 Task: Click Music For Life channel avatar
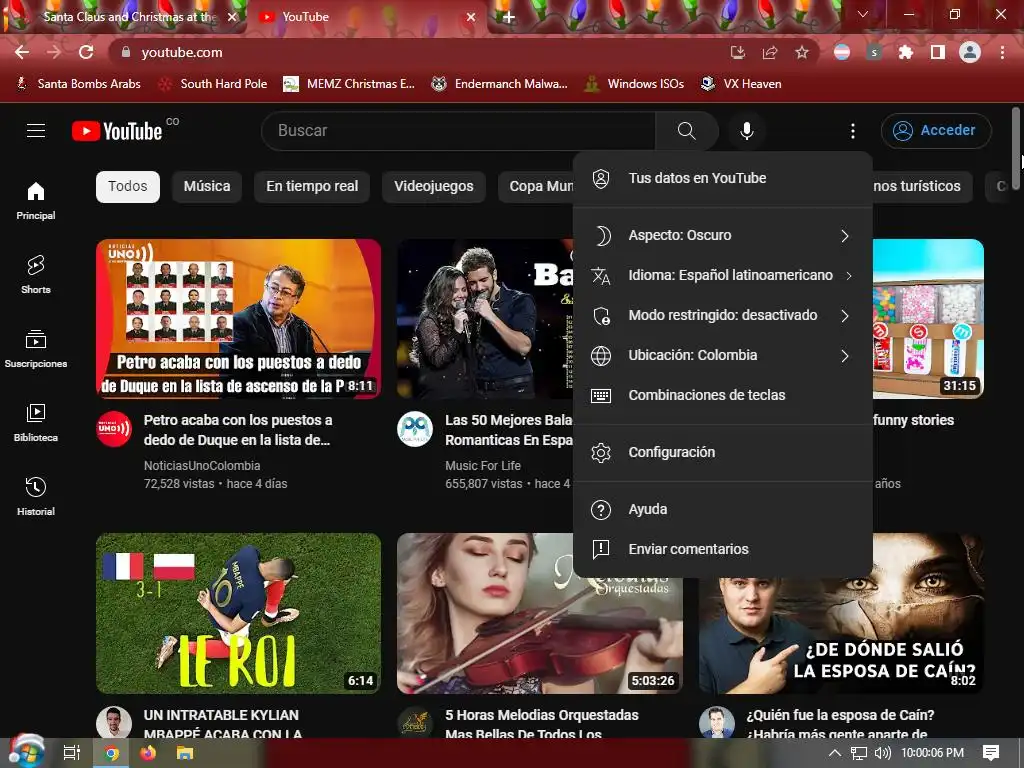(x=415, y=429)
